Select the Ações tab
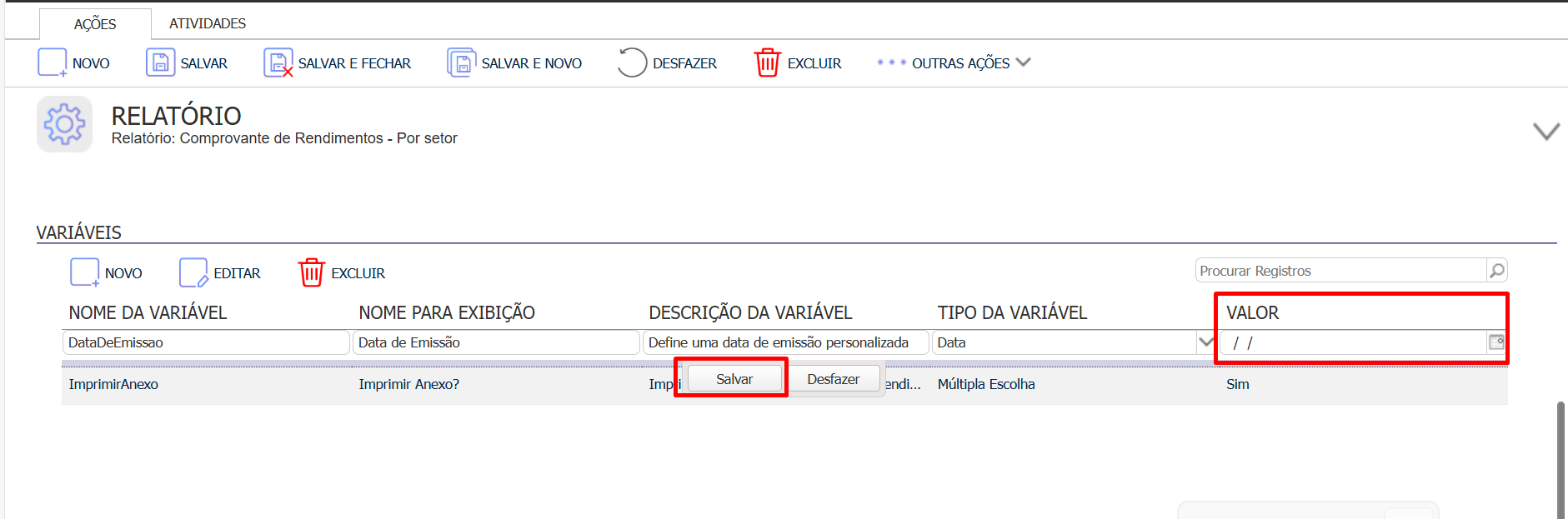This screenshot has width=1568, height=519. [x=95, y=24]
